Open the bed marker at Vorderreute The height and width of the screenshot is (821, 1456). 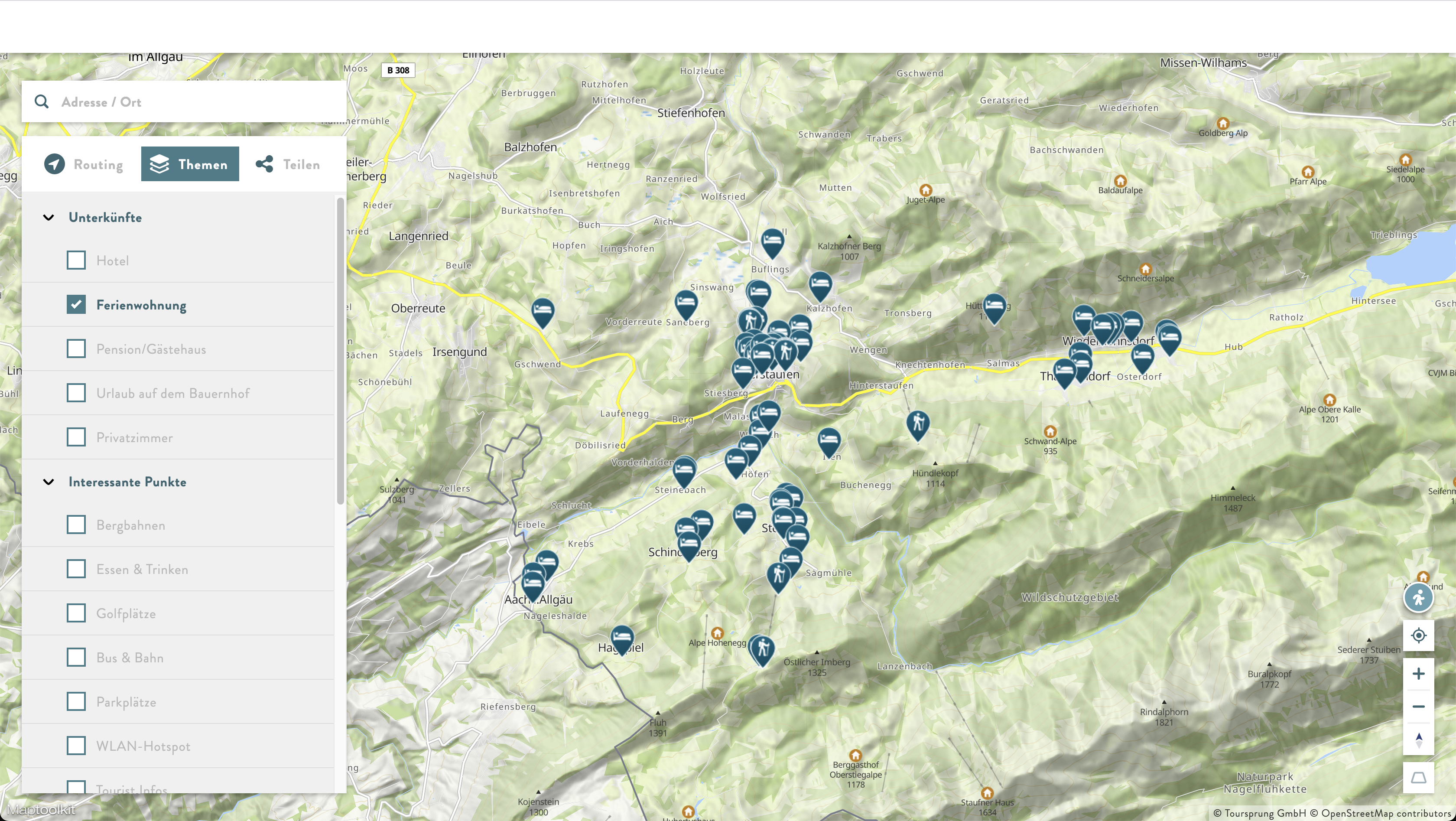click(686, 305)
